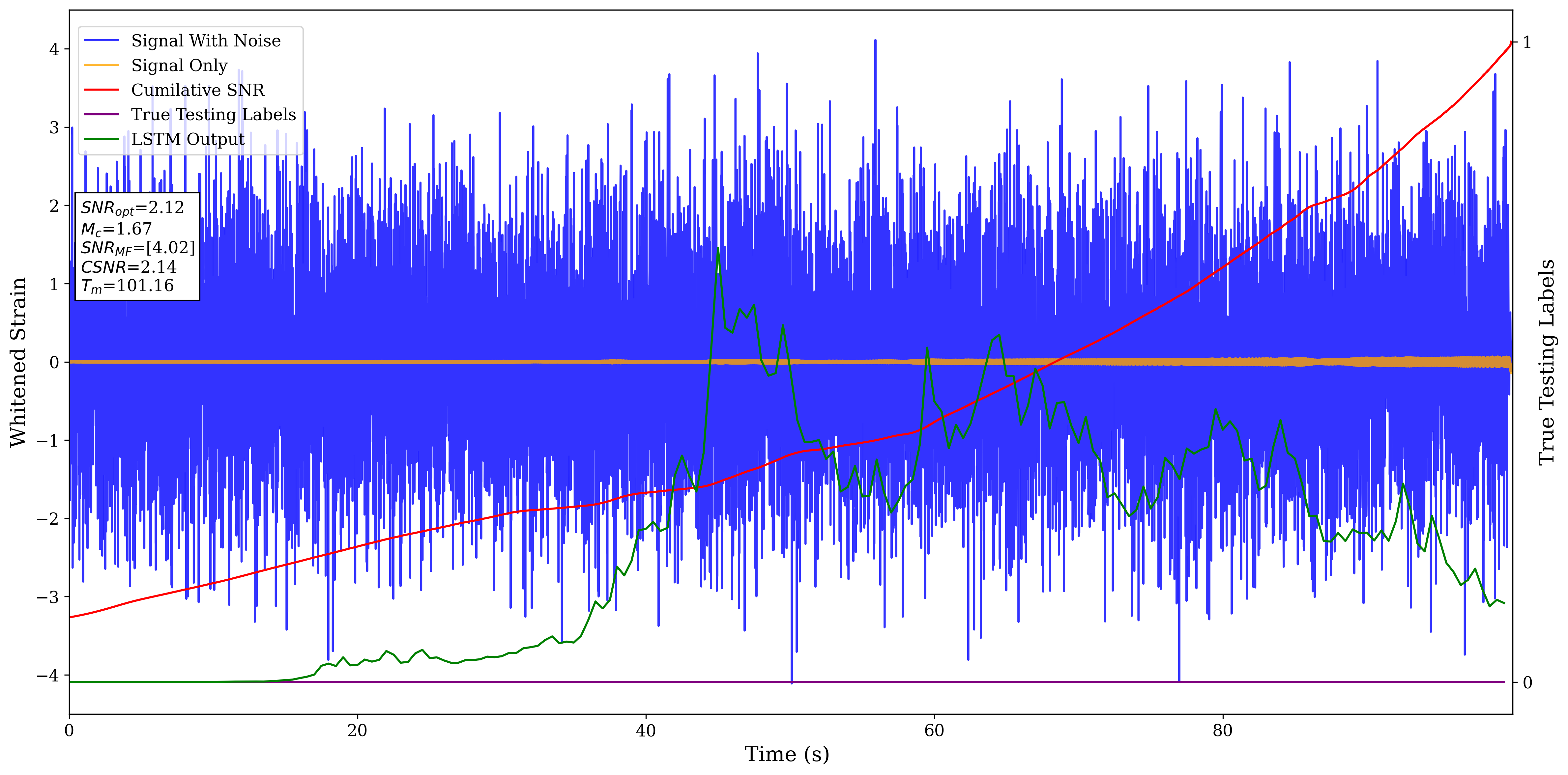
Task: Click the 'Whitened Strain' y-axis label
Action: (18, 362)
